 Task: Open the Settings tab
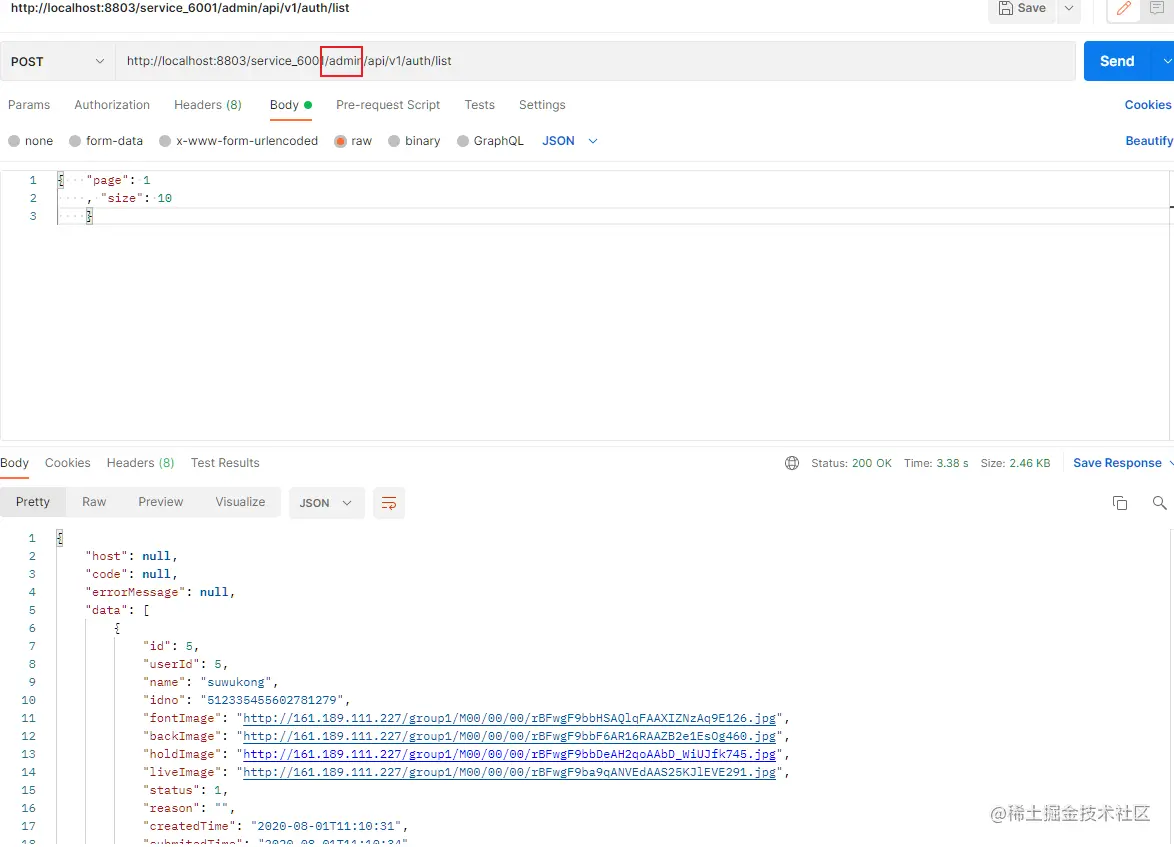pyautogui.click(x=542, y=105)
